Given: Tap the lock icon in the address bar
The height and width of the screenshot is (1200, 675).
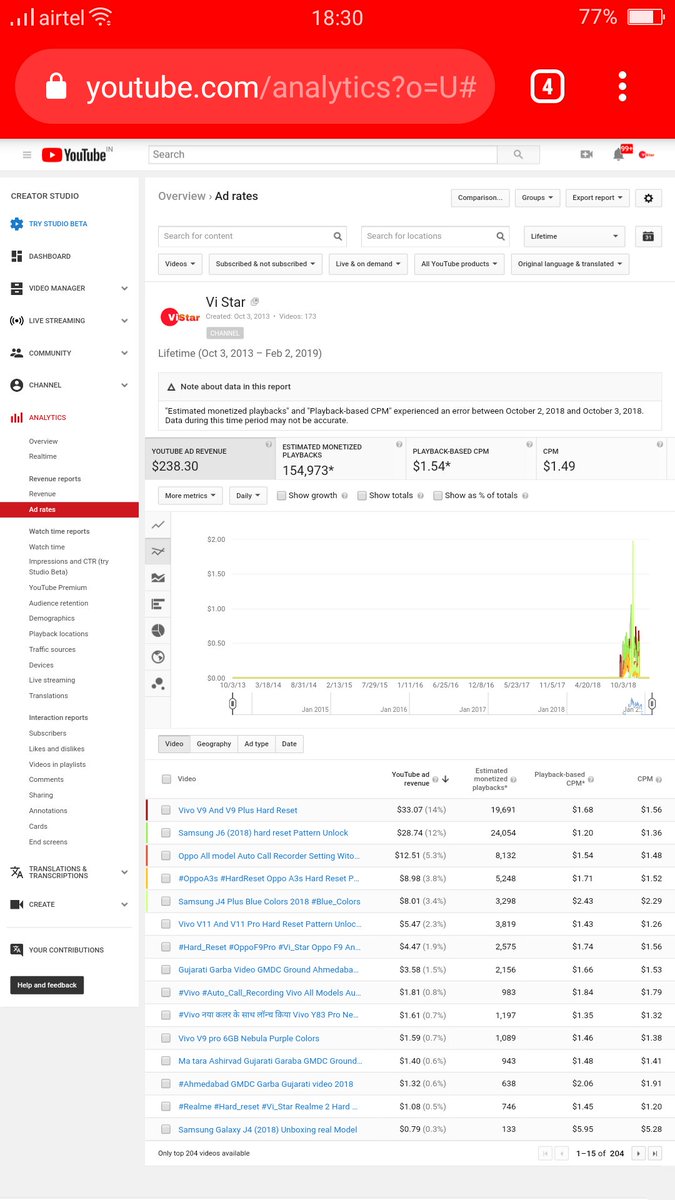Looking at the screenshot, I should pos(57,87).
